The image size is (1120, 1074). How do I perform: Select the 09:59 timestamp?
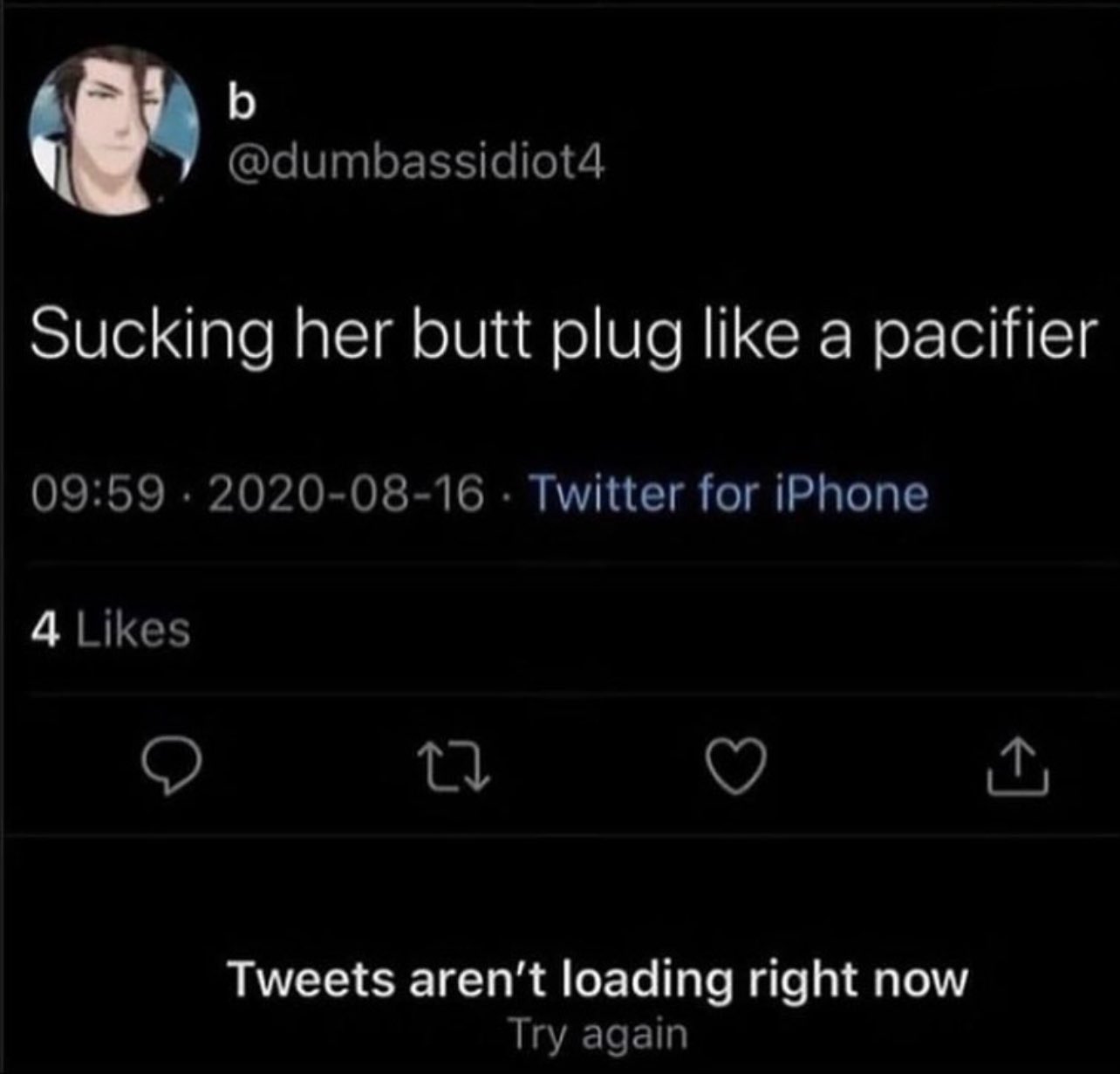coord(98,494)
